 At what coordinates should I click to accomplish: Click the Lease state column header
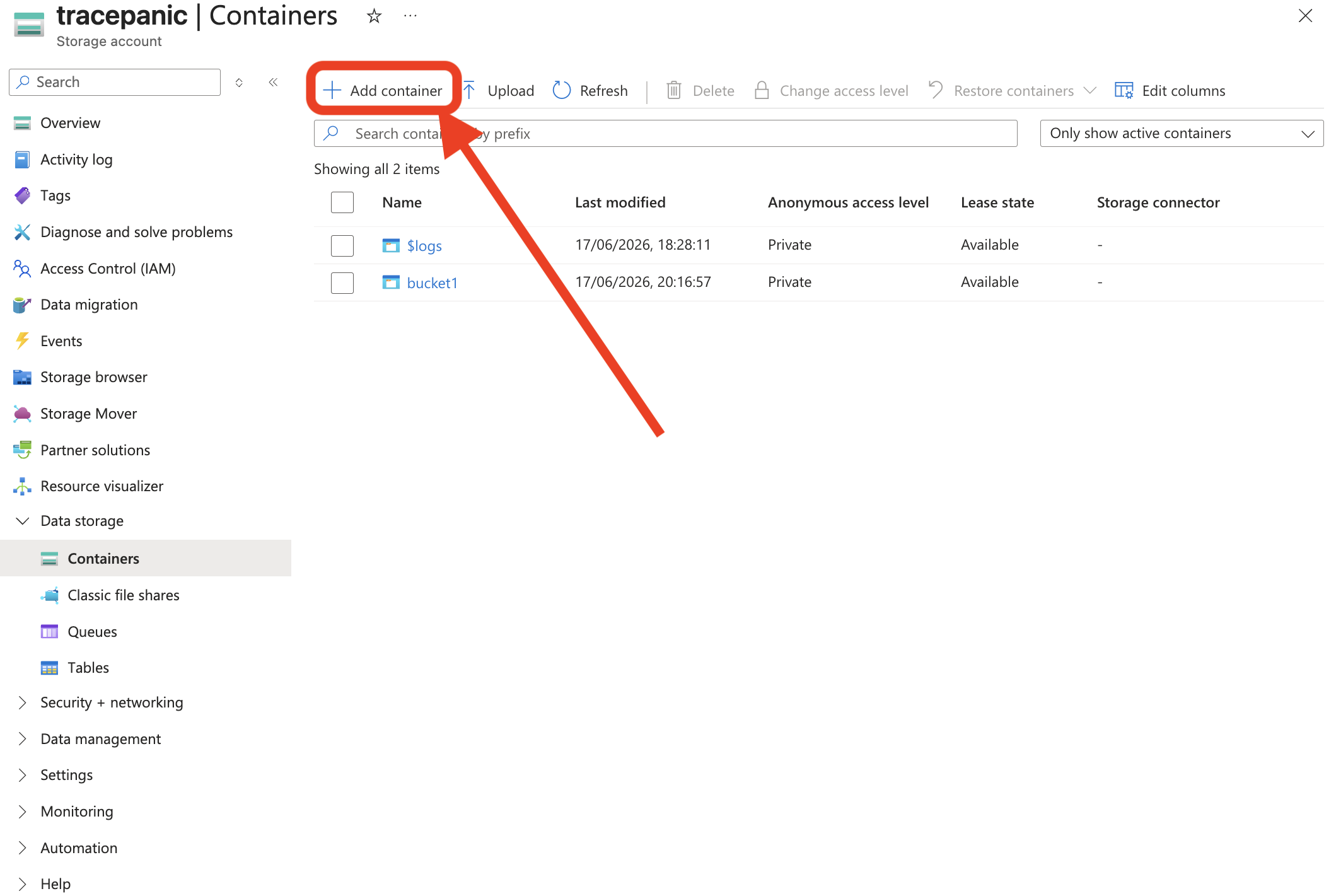point(997,202)
